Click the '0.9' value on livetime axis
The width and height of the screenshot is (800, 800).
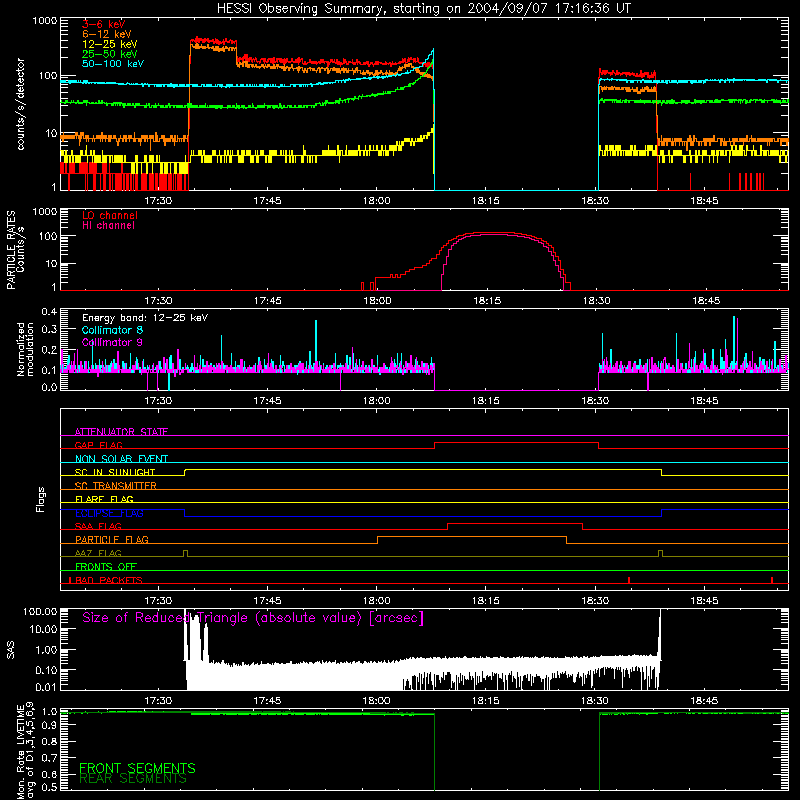coord(49,726)
